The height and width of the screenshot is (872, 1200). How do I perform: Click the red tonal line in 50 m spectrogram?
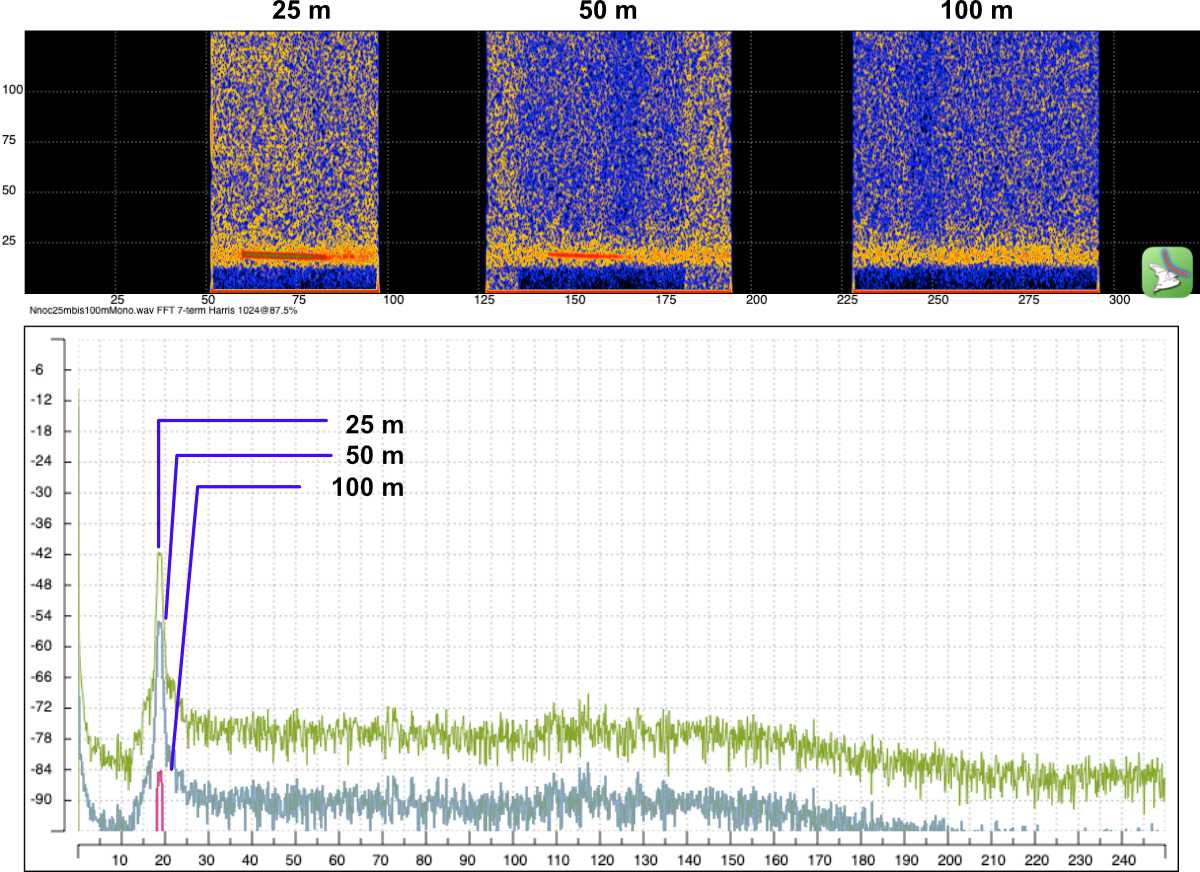(x=585, y=256)
